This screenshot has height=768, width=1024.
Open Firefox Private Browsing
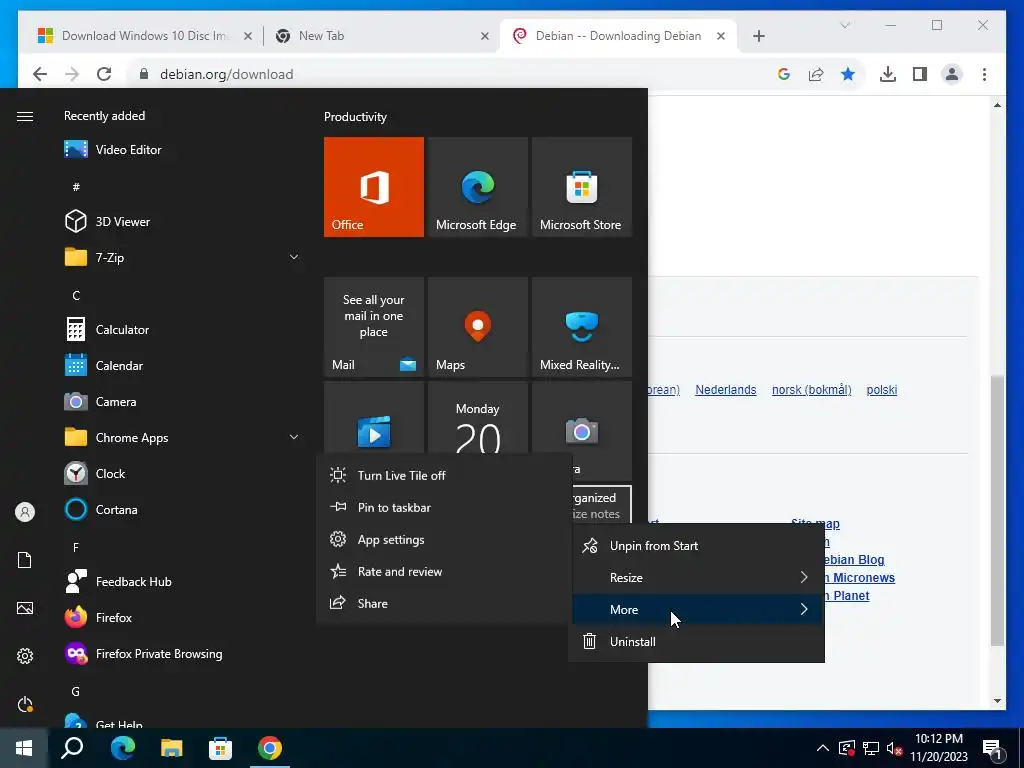click(181, 653)
